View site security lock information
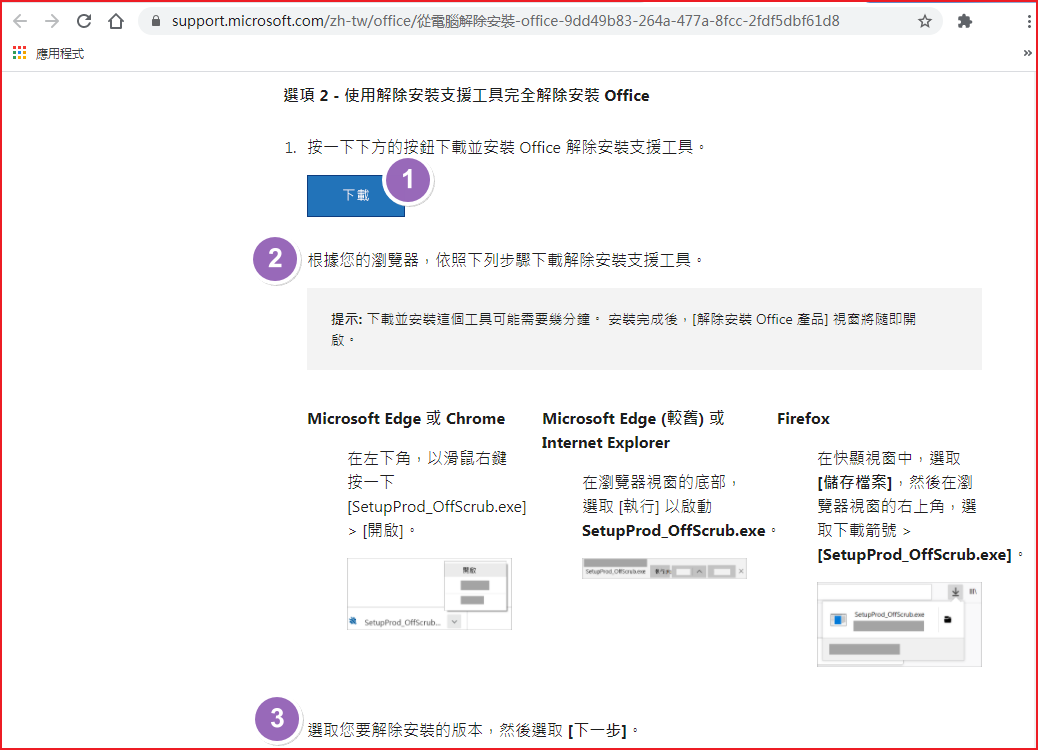This screenshot has width=1038, height=750. tap(156, 21)
